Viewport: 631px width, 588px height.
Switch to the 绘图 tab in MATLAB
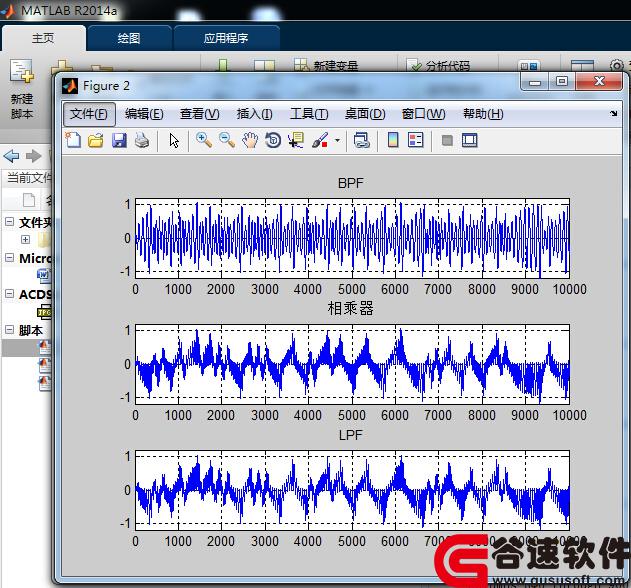[129, 38]
